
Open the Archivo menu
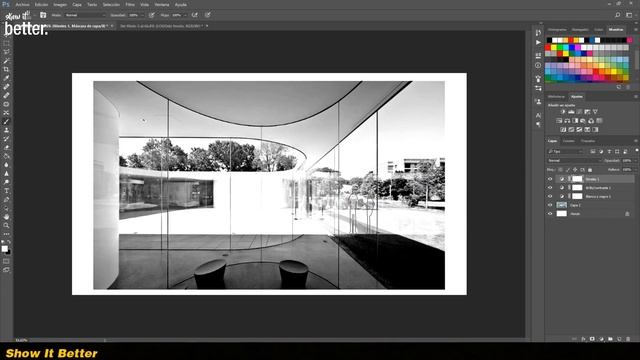click(x=22, y=4)
